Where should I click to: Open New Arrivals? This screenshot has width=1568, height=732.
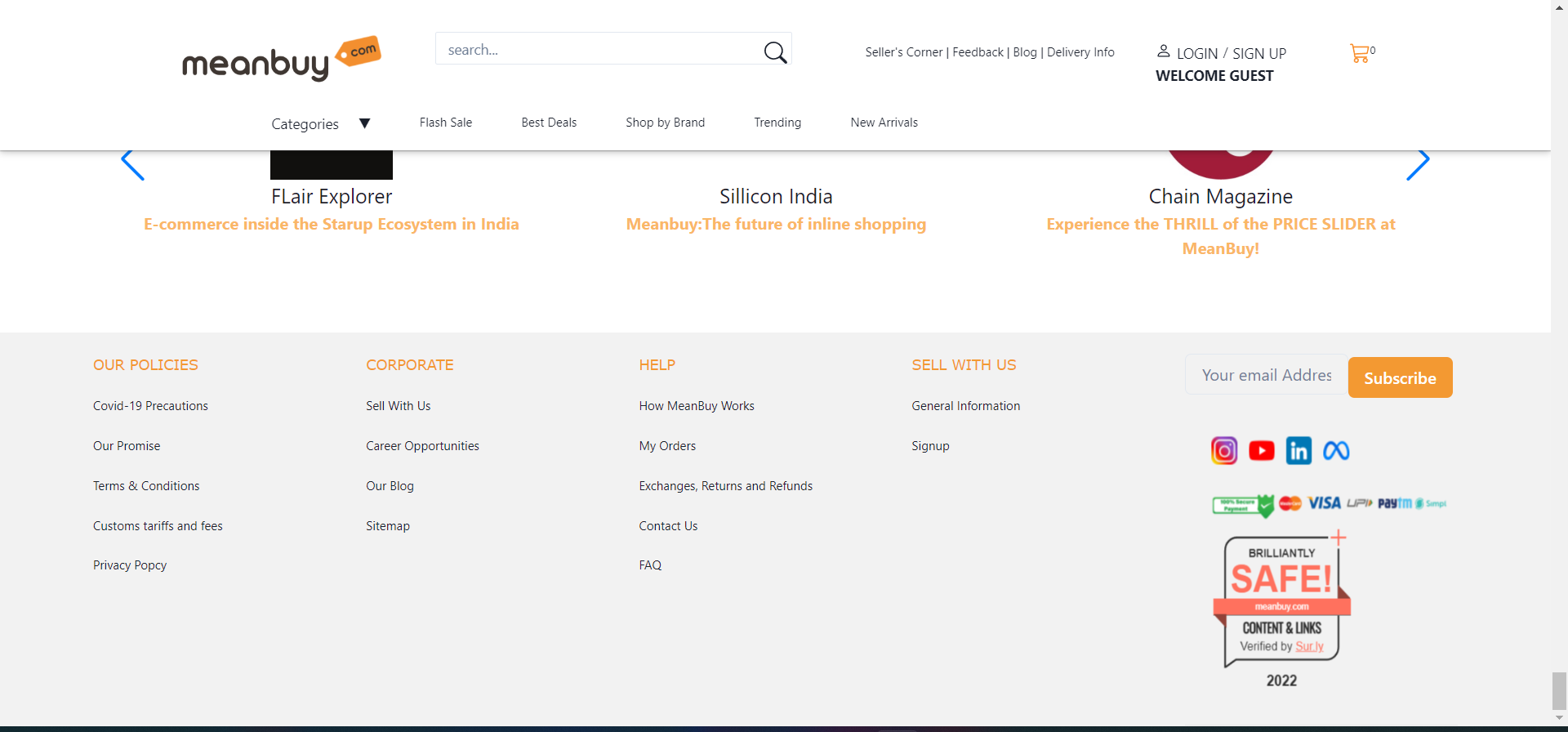884,123
